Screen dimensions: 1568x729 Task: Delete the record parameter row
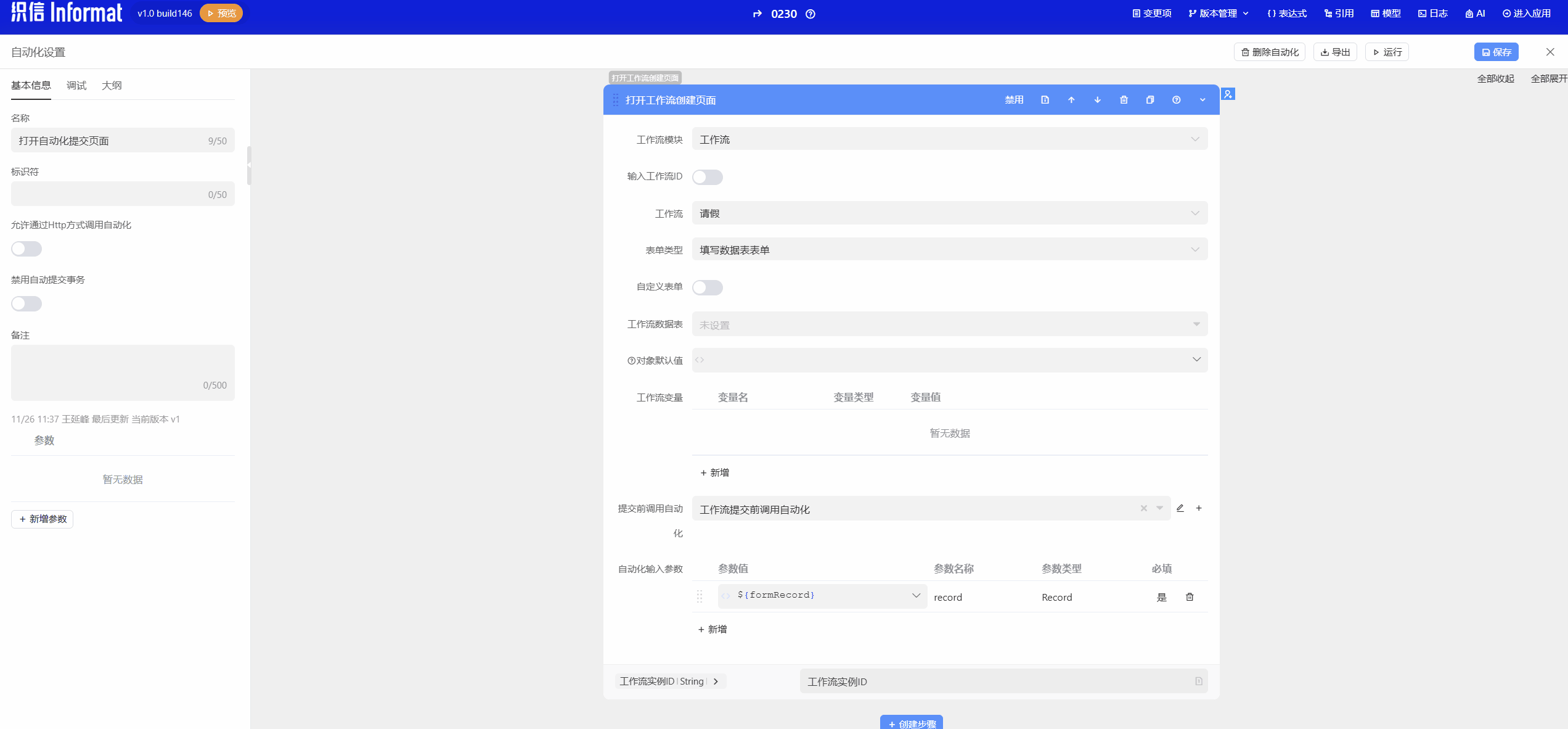[1190, 597]
